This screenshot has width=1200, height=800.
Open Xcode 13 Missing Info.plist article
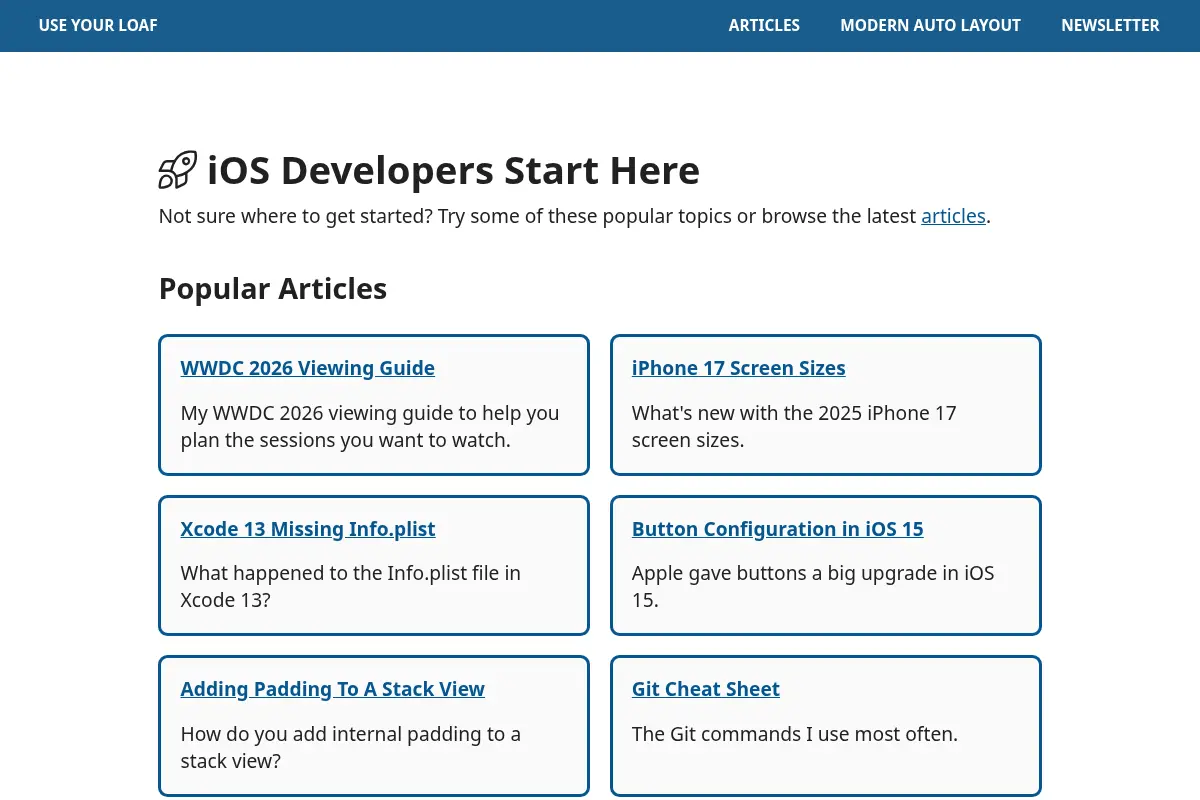308,529
